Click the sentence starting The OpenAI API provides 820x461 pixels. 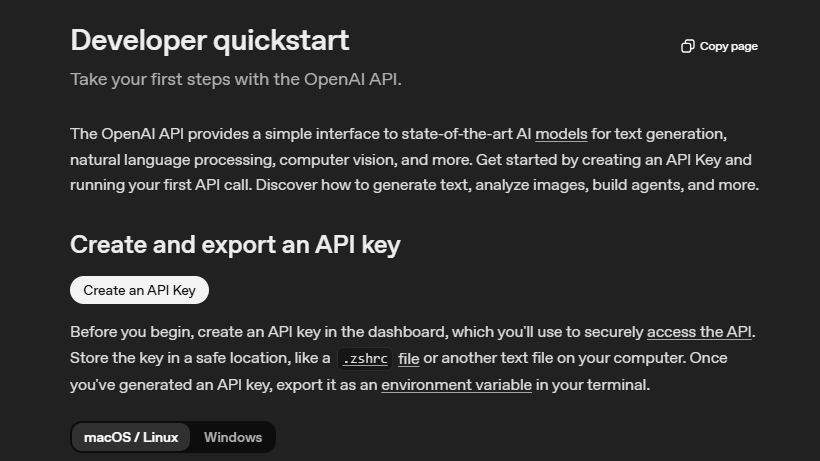(x=300, y=133)
